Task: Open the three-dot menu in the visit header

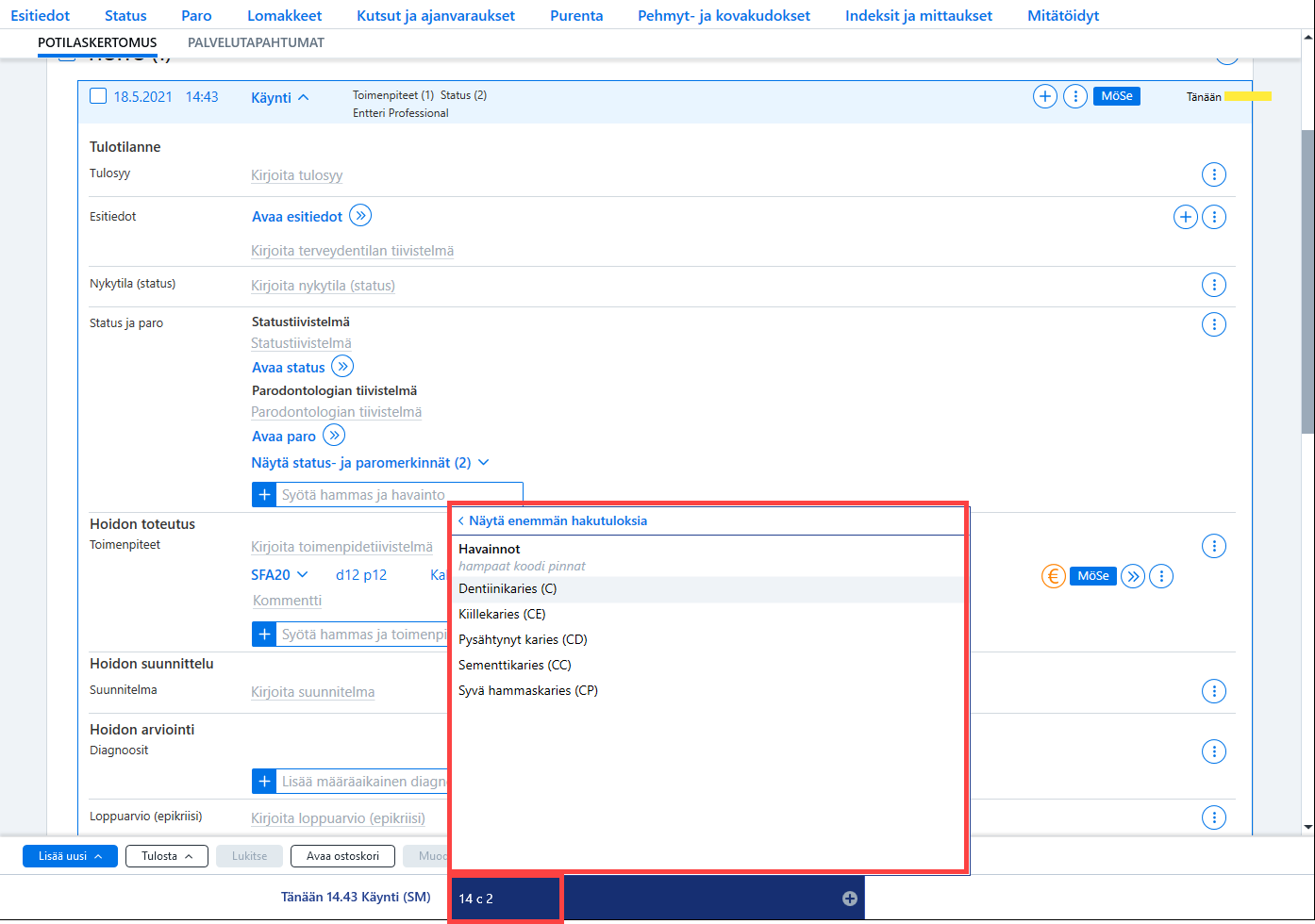Action: pos(1075,96)
